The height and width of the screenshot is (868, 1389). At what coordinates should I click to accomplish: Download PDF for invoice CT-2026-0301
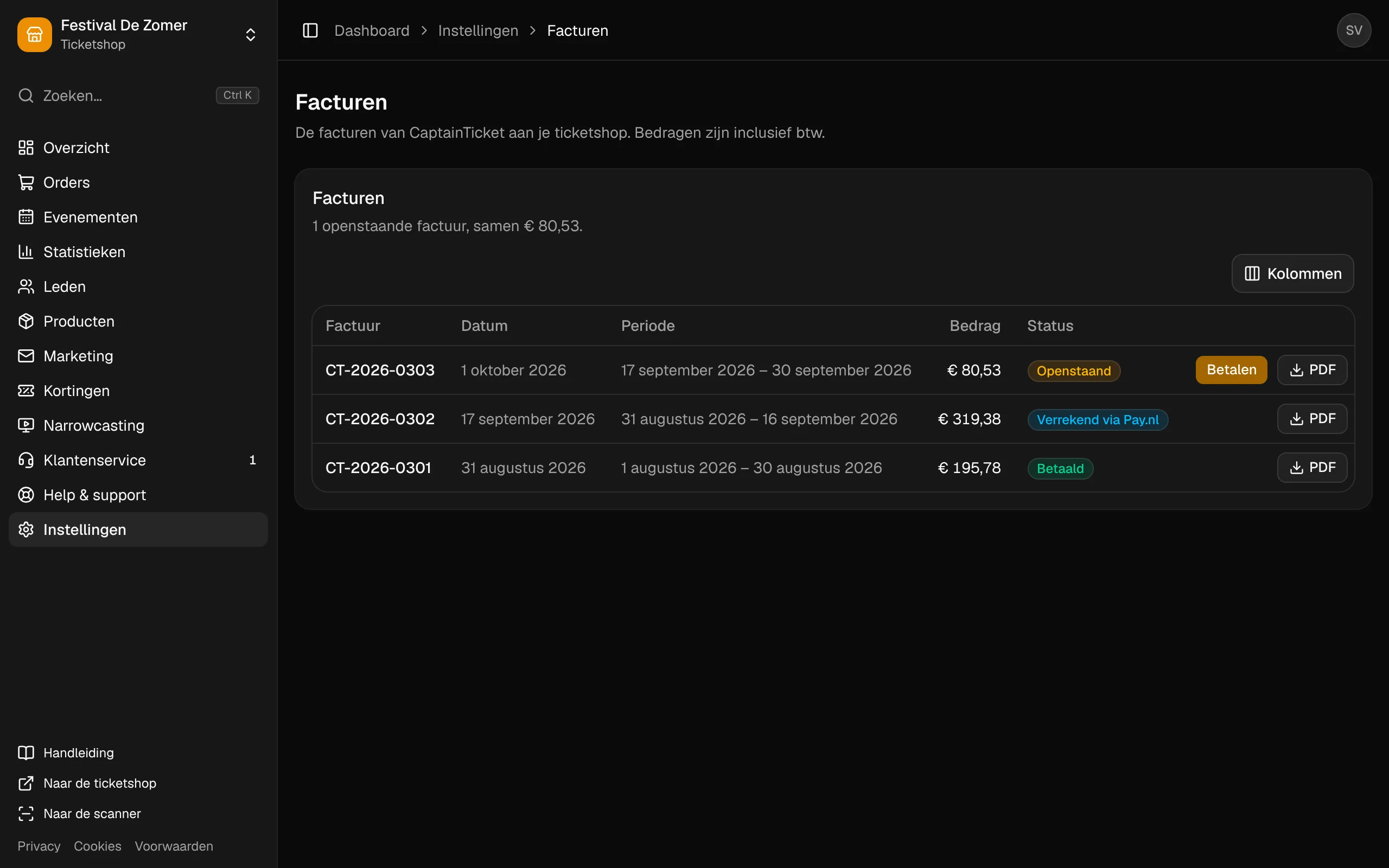[x=1312, y=468]
